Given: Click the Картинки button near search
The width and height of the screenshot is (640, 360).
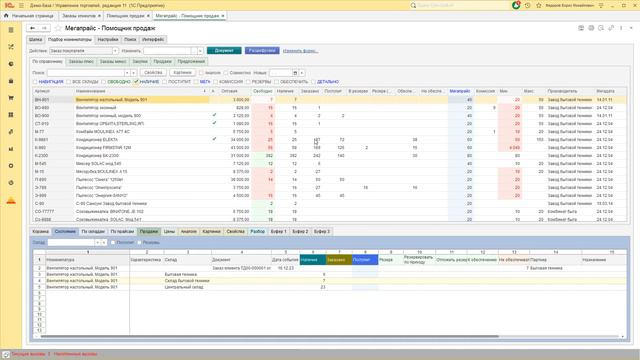Looking at the screenshot, I should point(182,73).
